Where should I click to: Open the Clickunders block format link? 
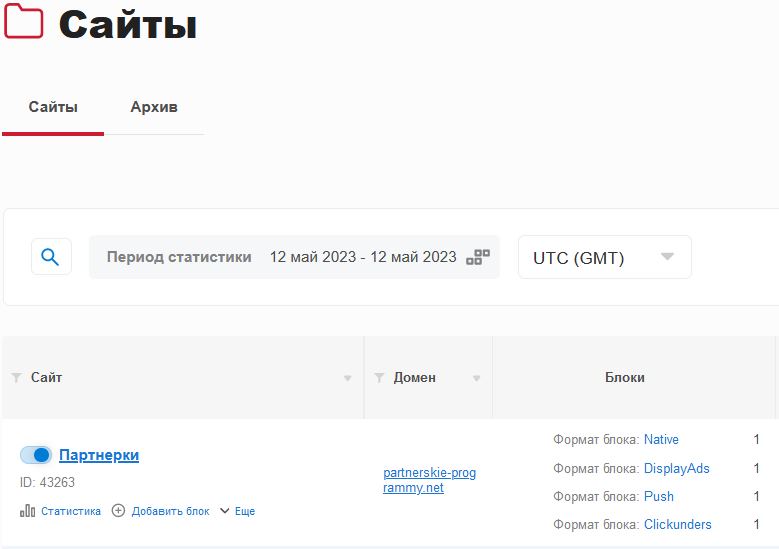coord(677,524)
